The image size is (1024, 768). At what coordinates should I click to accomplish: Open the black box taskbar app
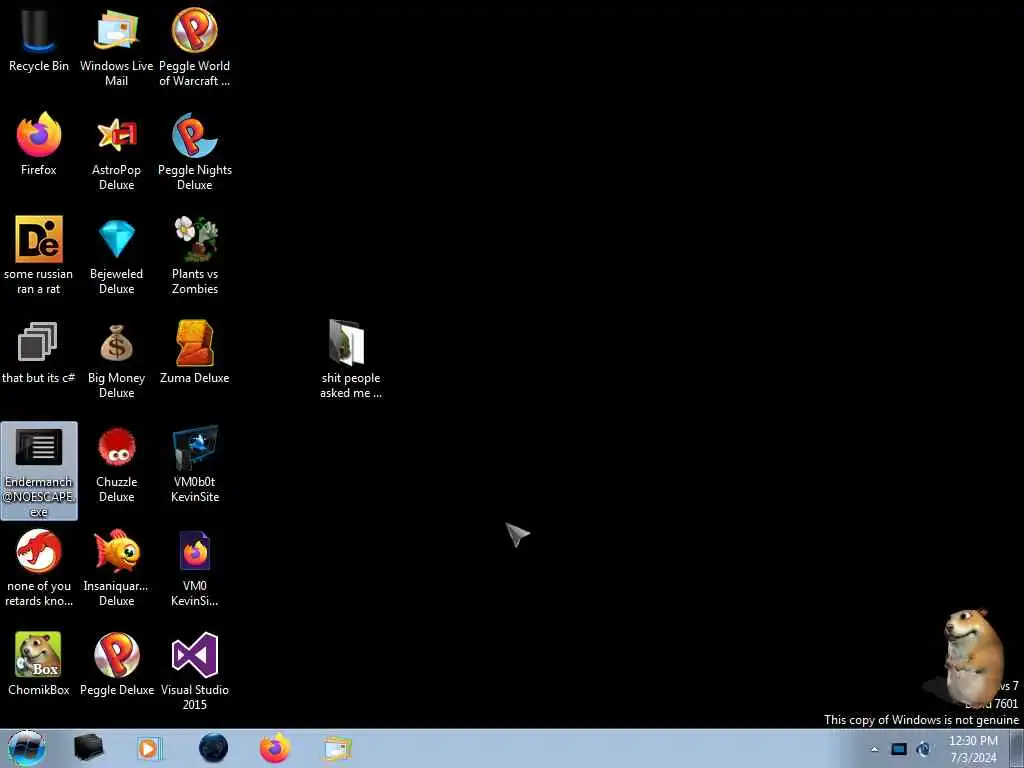click(x=88, y=748)
